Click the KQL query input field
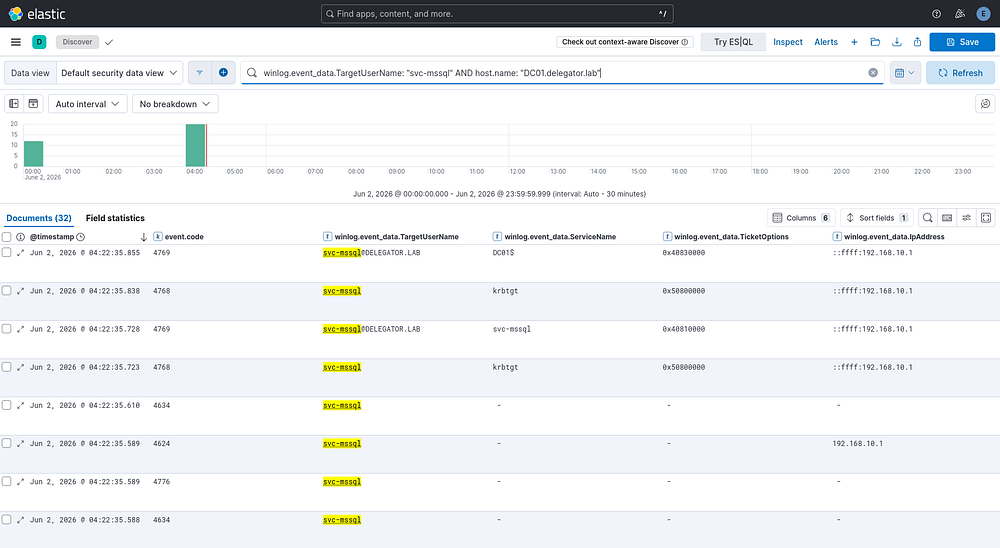Image resolution: width=1000 pixels, height=548 pixels. [x=561, y=73]
